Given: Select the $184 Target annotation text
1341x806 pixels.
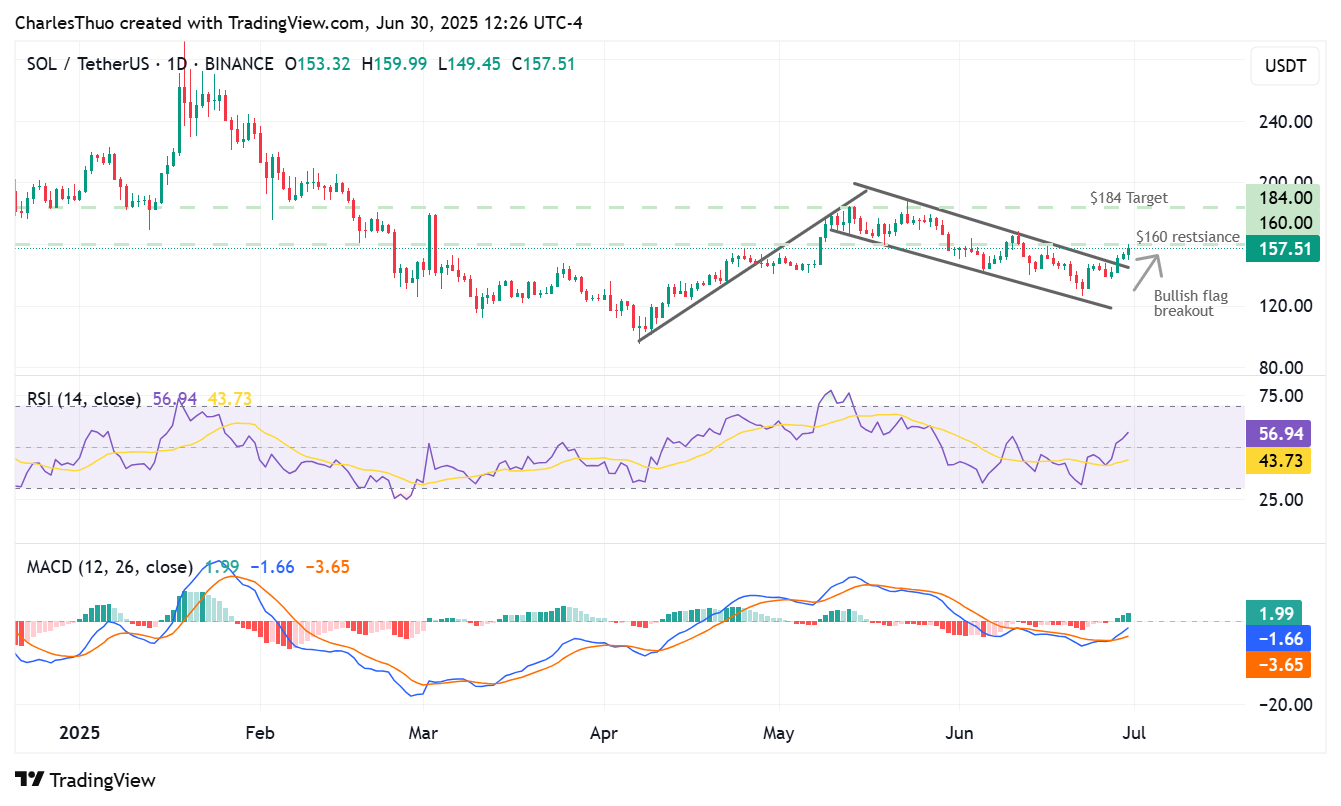Looking at the screenshot, I should 1128,198.
